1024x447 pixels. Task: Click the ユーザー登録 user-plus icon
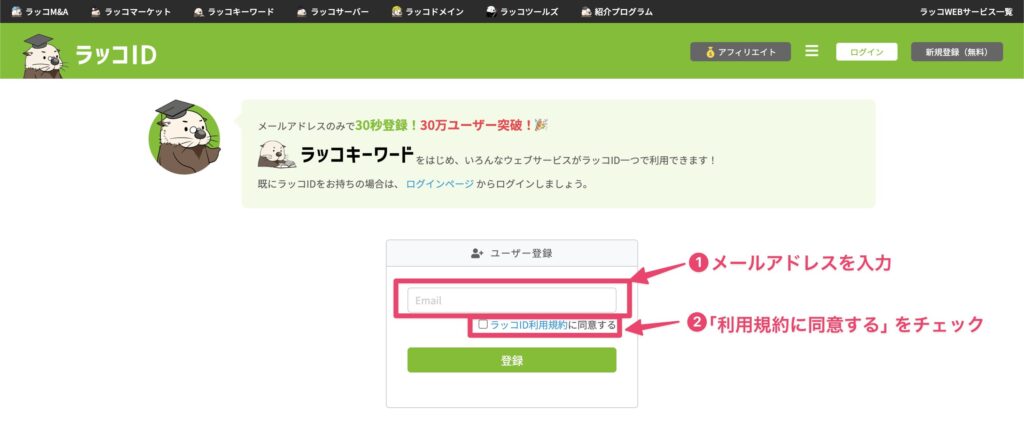pyautogui.click(x=477, y=254)
